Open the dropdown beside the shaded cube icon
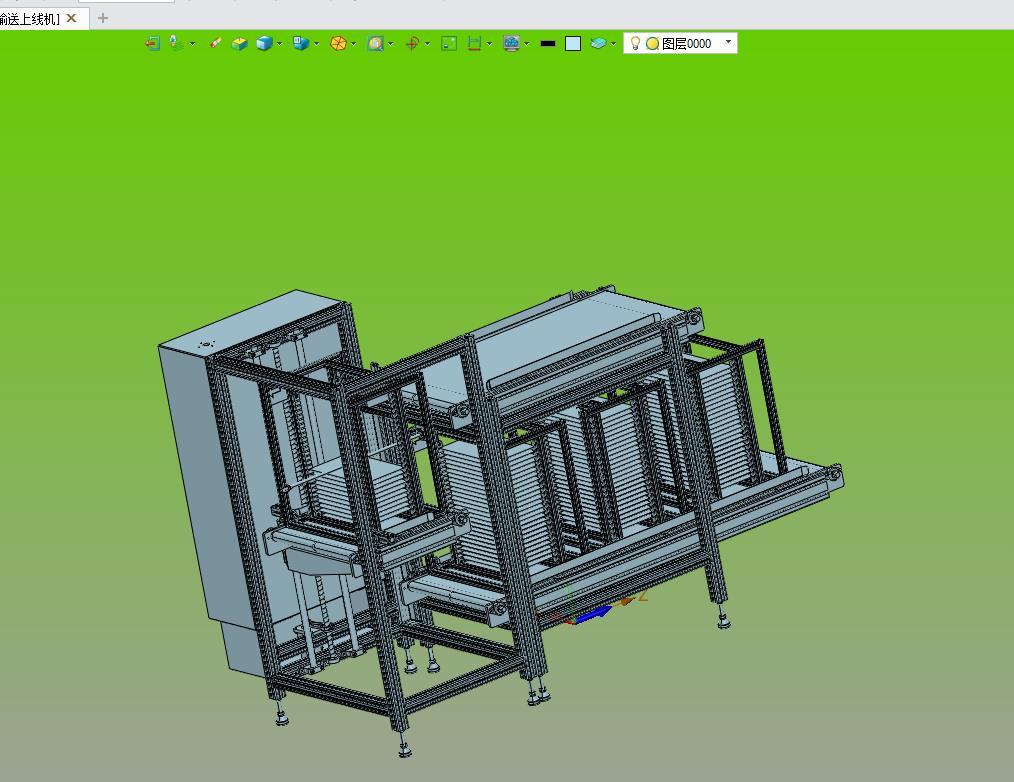 pyautogui.click(x=279, y=44)
